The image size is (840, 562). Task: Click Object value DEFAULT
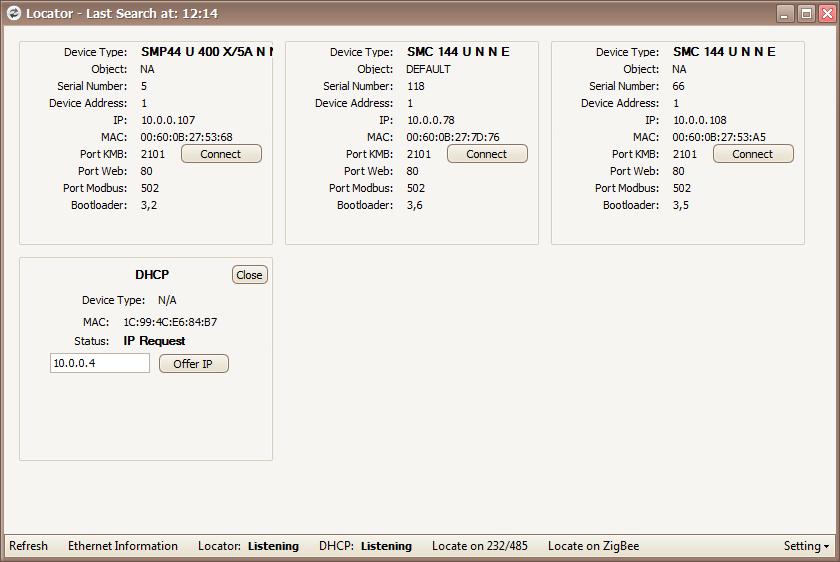428,69
